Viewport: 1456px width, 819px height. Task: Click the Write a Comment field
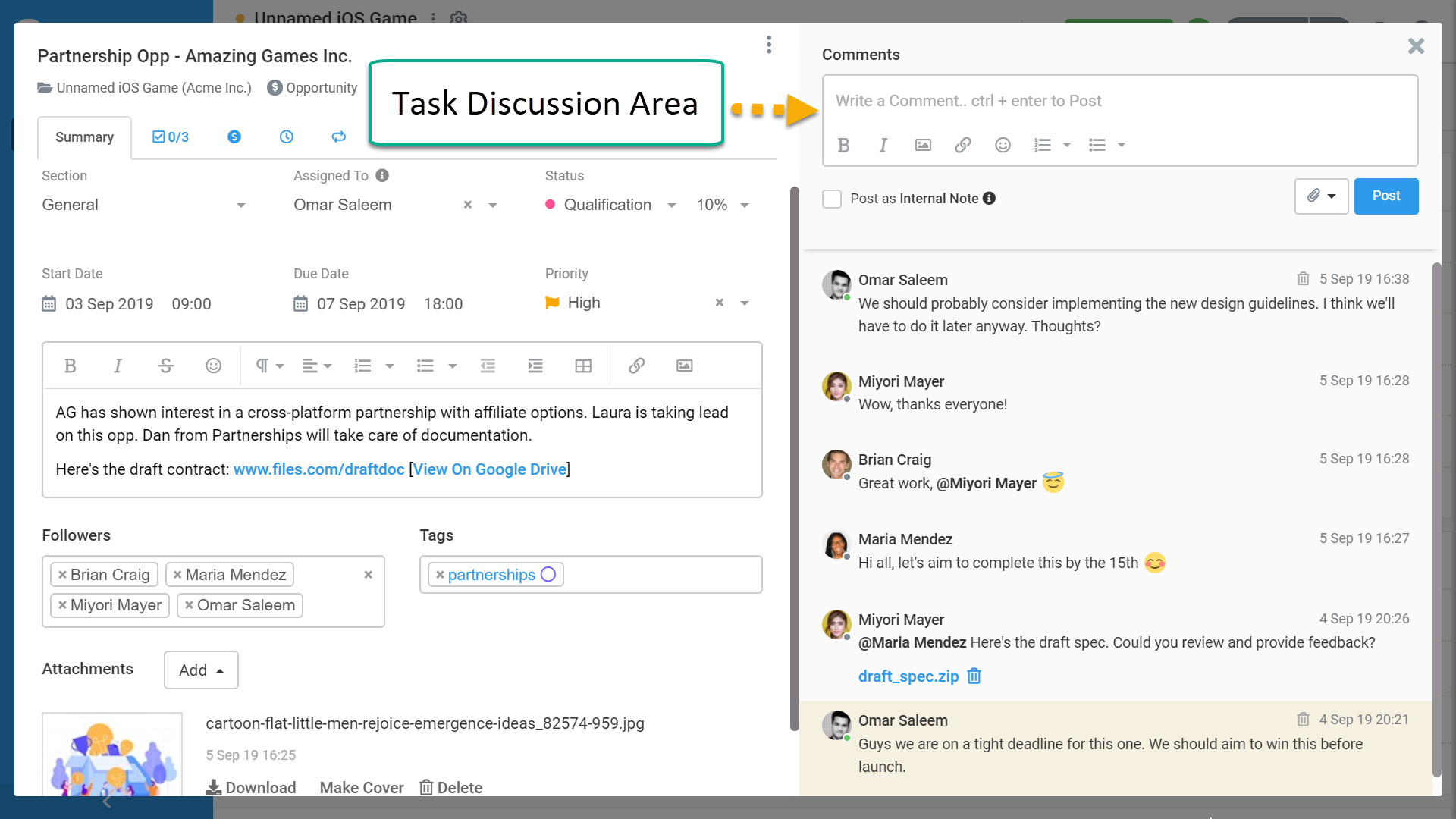(x=1120, y=101)
